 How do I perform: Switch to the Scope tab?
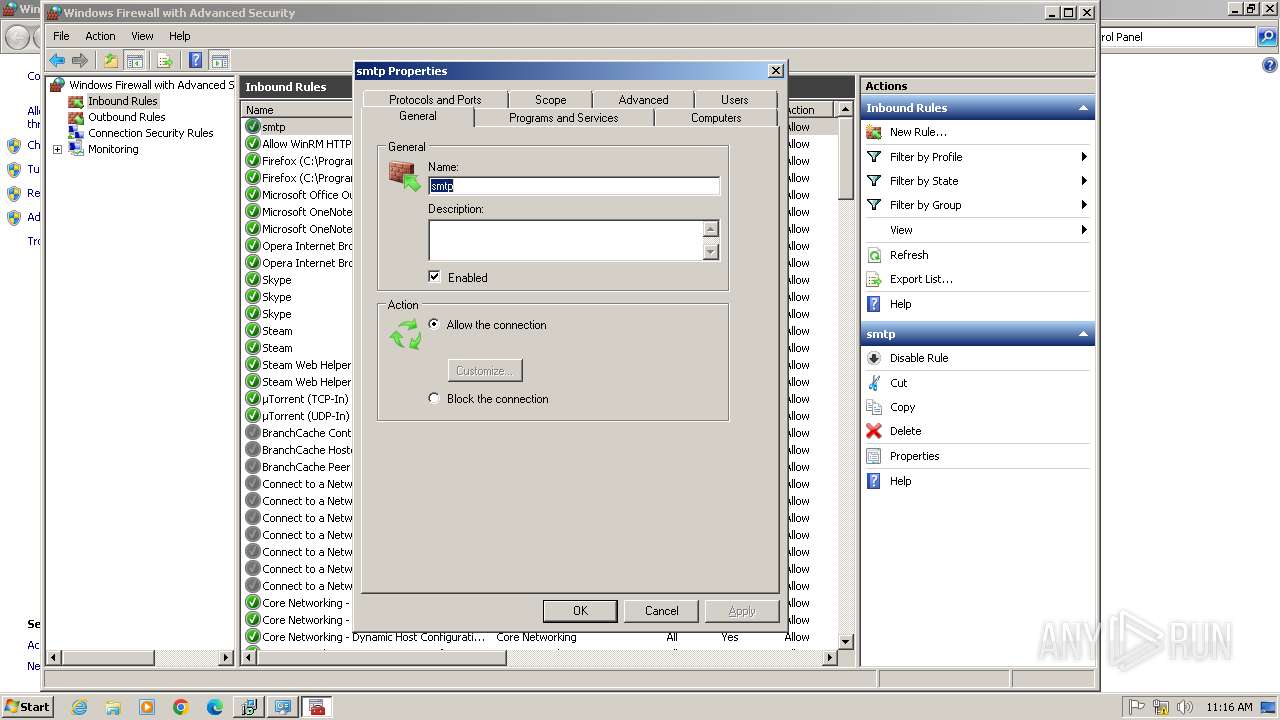550,99
